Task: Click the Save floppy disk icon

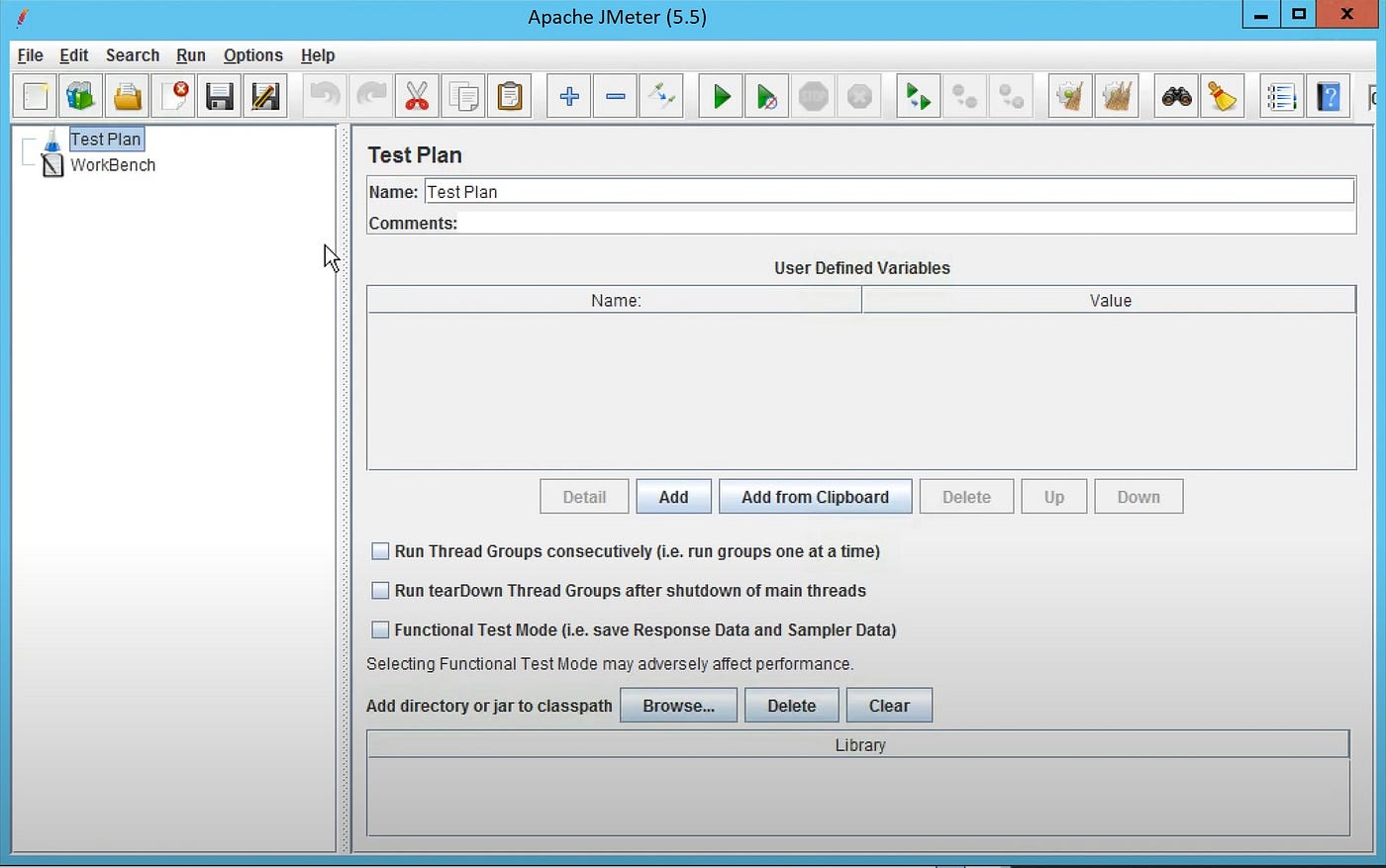Action: pyautogui.click(x=219, y=96)
